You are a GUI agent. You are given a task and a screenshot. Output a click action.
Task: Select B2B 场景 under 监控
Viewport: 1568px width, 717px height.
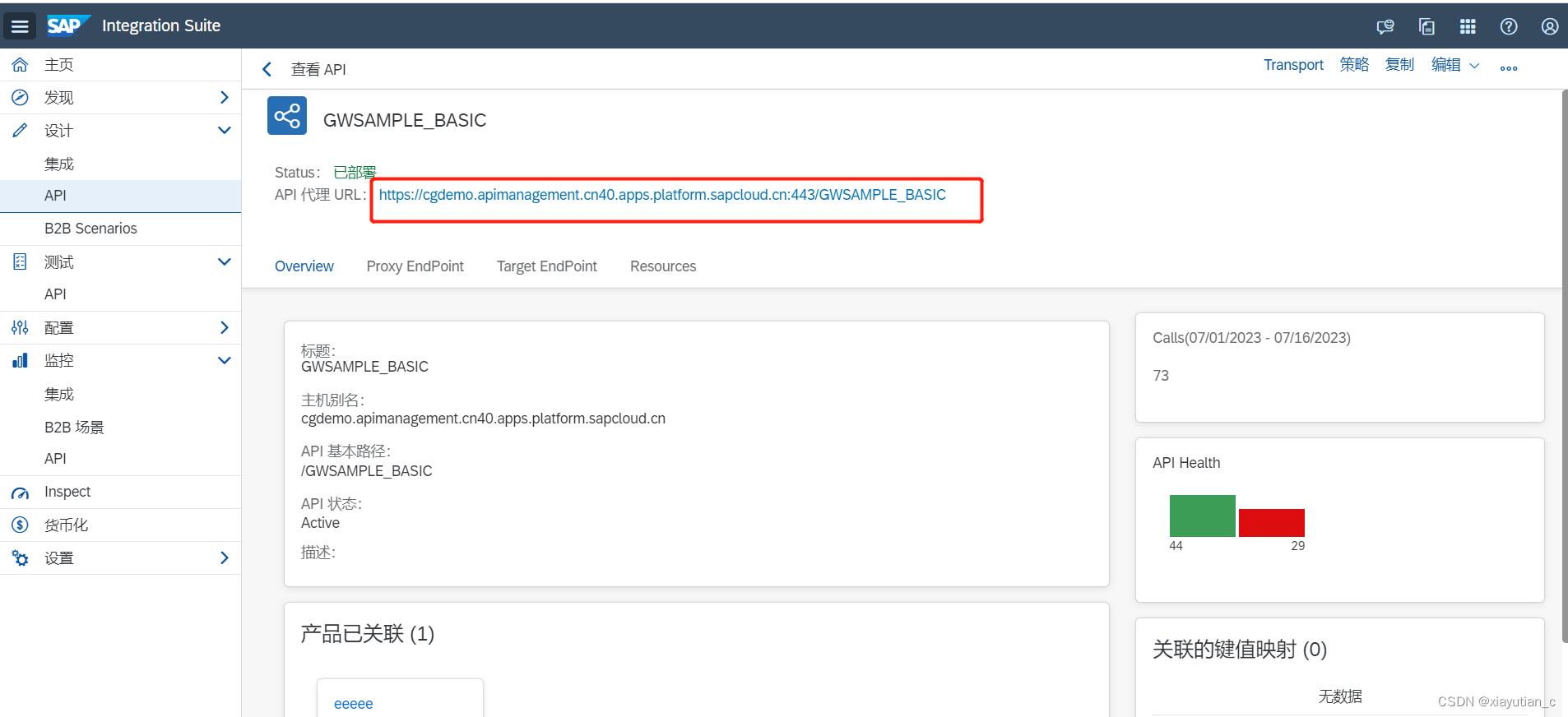120,427
